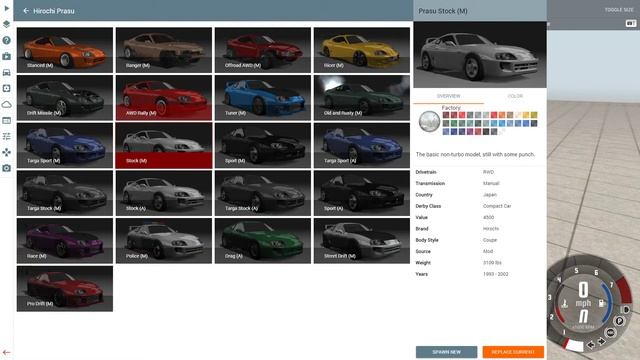Screen dimensions: 640x360
Task: Select the Offroad AWD (M) thumbnail
Action: pyautogui.click(x=263, y=50)
